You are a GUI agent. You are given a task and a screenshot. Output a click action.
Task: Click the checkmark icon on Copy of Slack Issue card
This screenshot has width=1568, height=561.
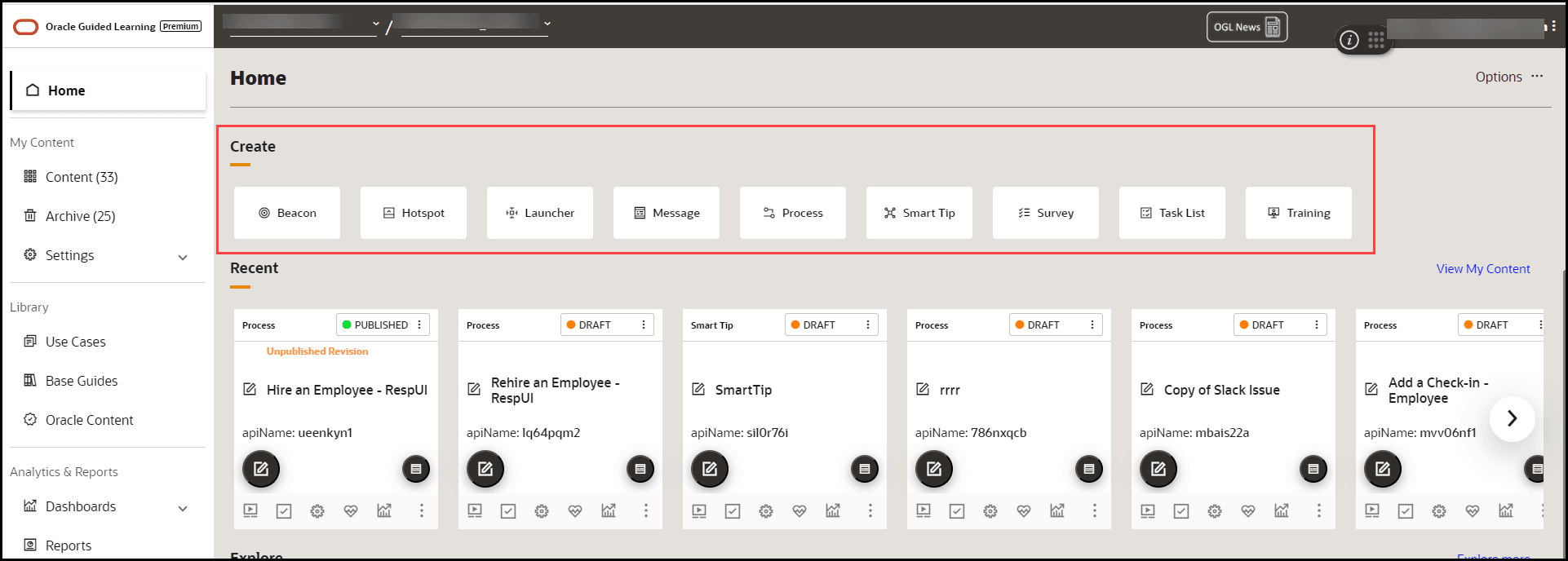coord(1181,511)
